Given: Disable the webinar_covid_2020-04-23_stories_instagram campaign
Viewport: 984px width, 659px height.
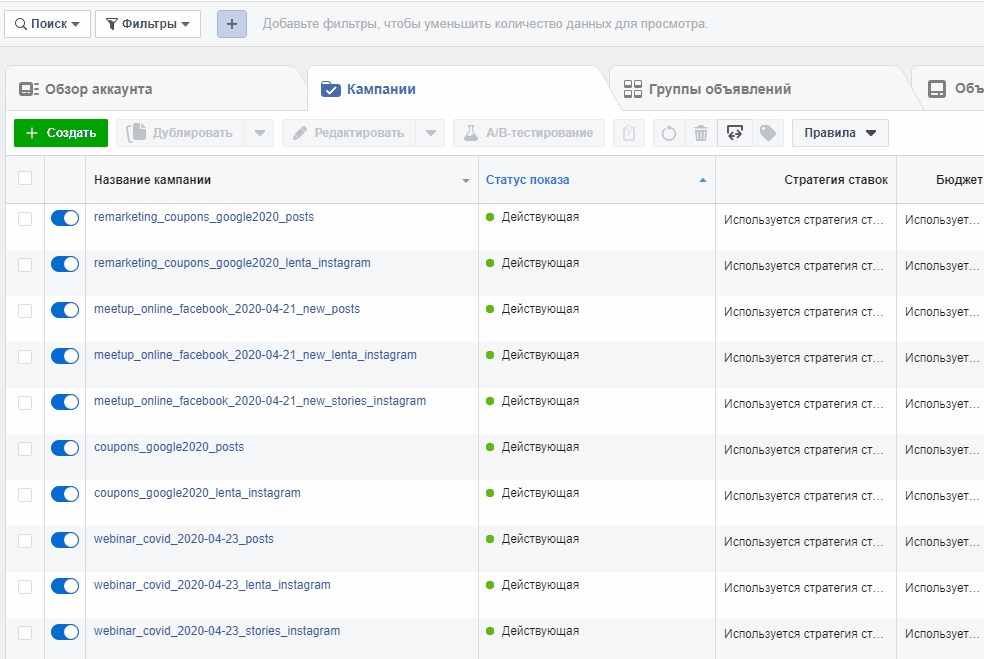Looking at the screenshot, I should [x=64, y=632].
